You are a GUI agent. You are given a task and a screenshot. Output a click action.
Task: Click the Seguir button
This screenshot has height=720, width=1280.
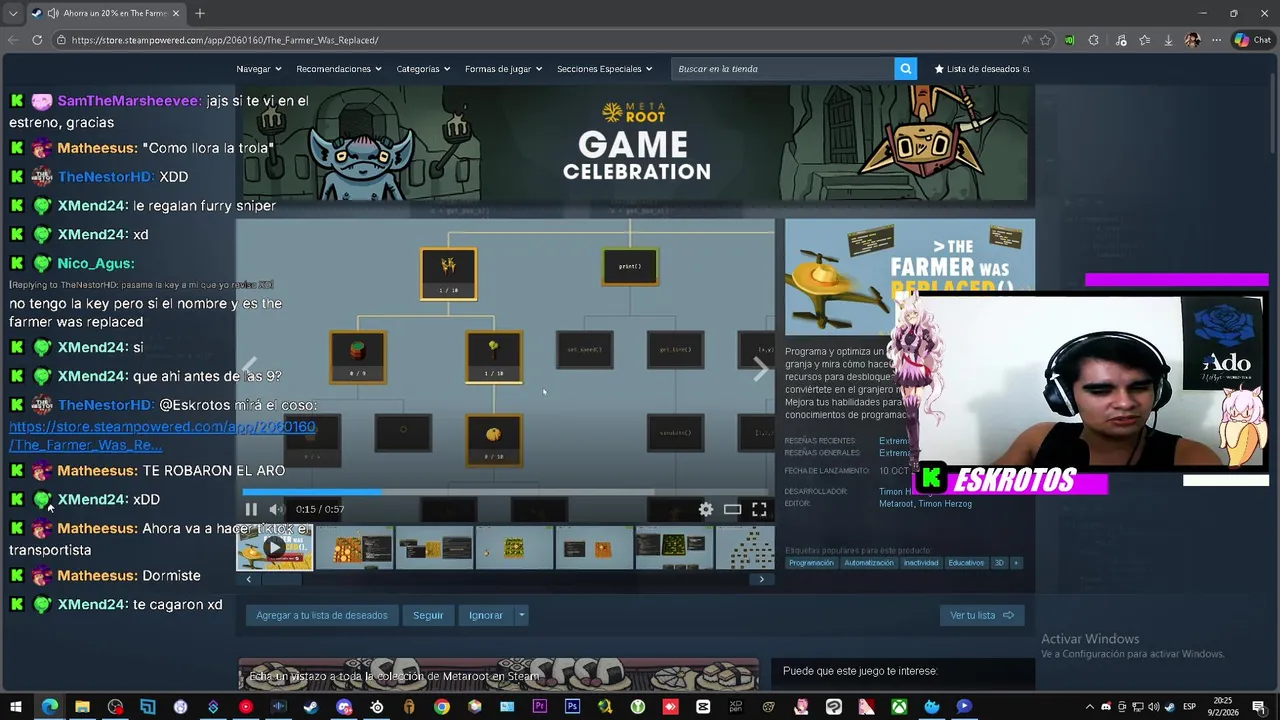[x=428, y=615]
